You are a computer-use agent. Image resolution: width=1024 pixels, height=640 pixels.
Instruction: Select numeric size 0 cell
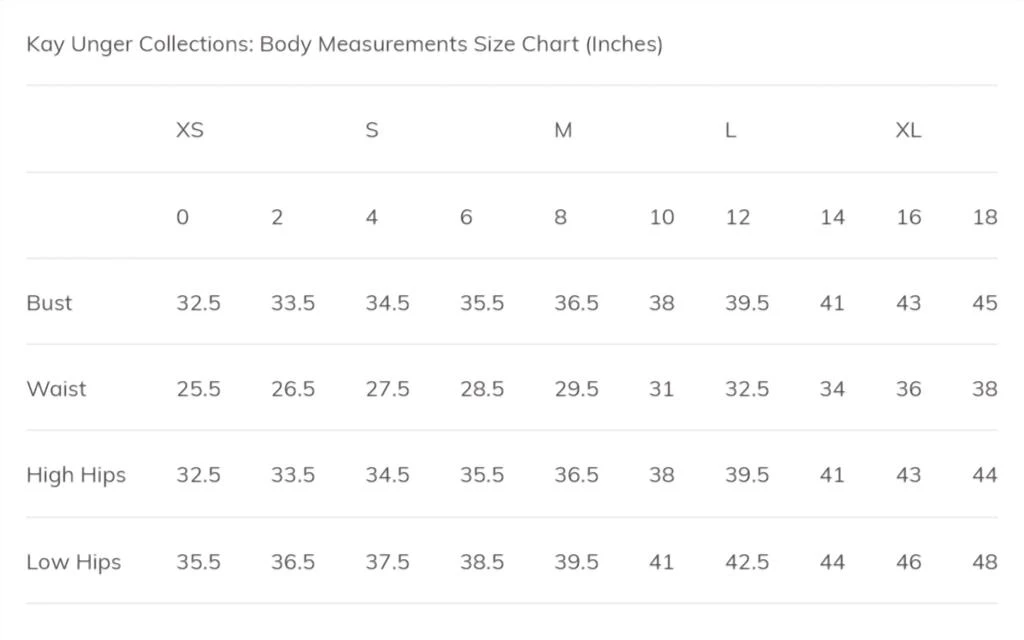point(183,217)
